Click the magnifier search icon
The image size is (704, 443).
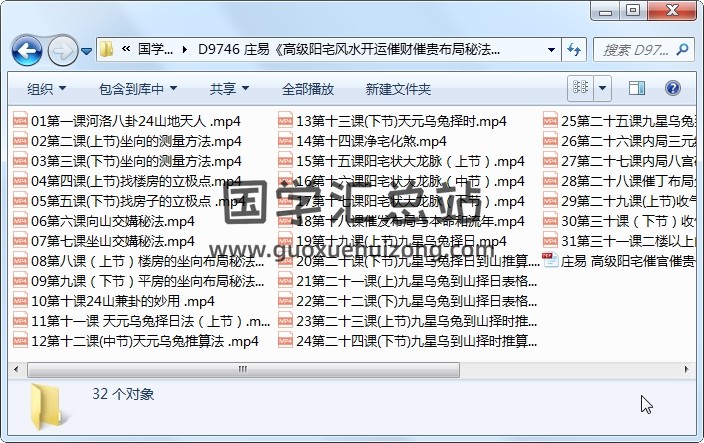pyautogui.click(x=682, y=49)
